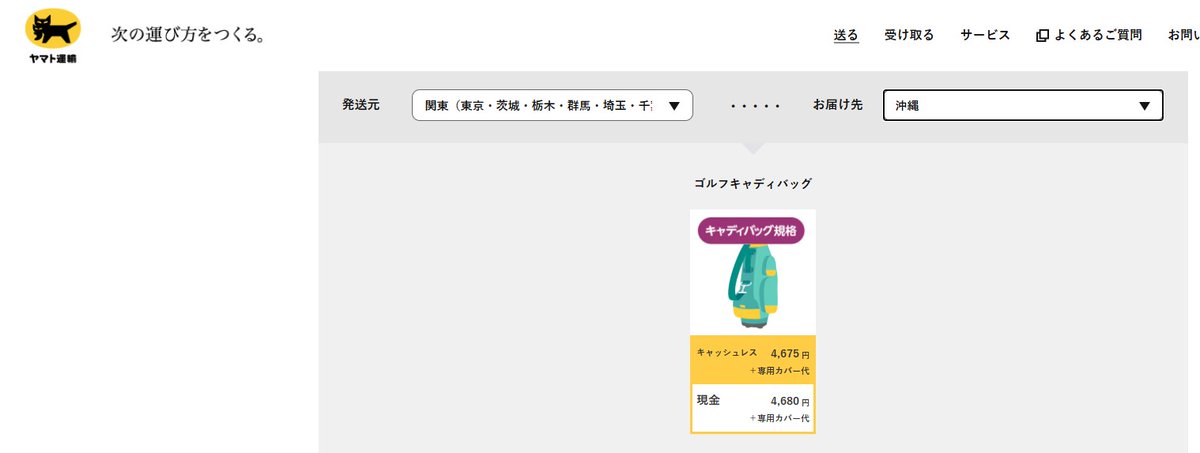1200x453 pixels.
Task: Click the ゴルフキャディバッグ heading
Action: tap(753, 184)
